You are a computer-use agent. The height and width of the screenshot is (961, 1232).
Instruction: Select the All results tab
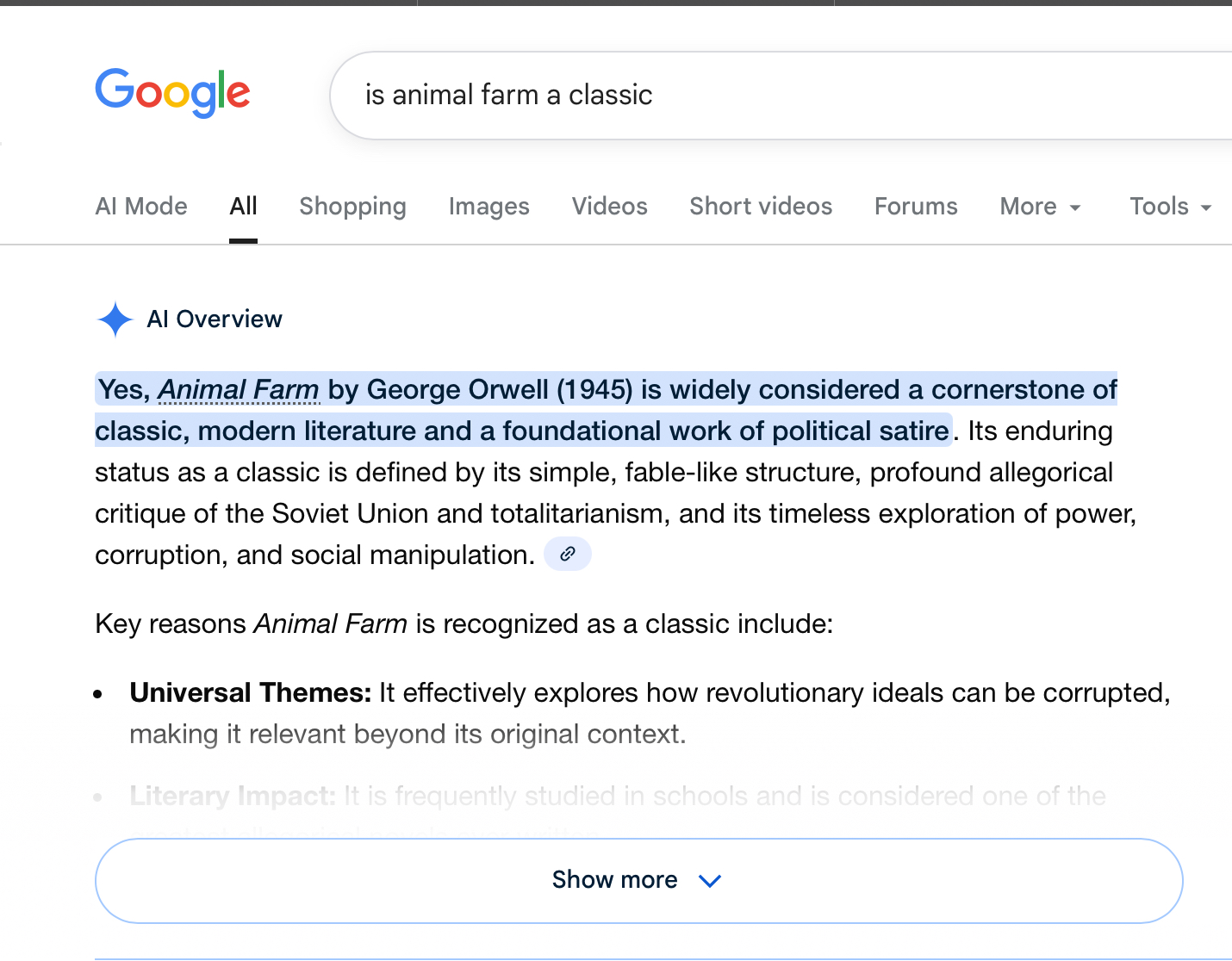tap(243, 207)
